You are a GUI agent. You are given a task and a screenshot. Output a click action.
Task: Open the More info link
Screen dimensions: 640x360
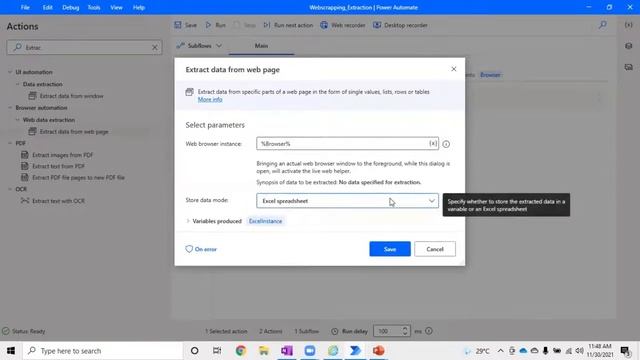210,99
